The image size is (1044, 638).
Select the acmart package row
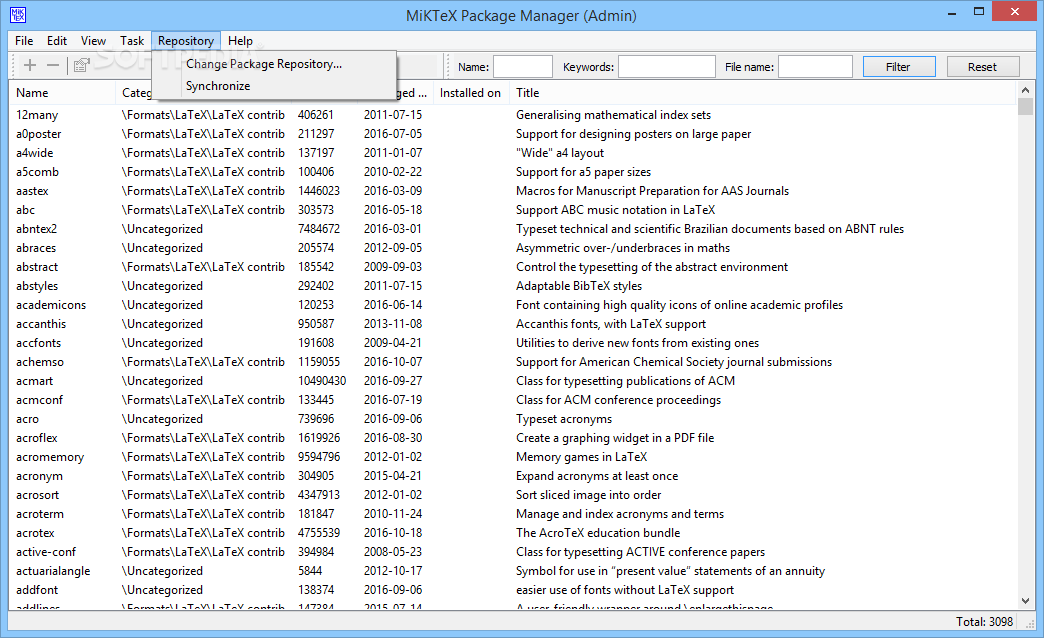click(x=513, y=381)
